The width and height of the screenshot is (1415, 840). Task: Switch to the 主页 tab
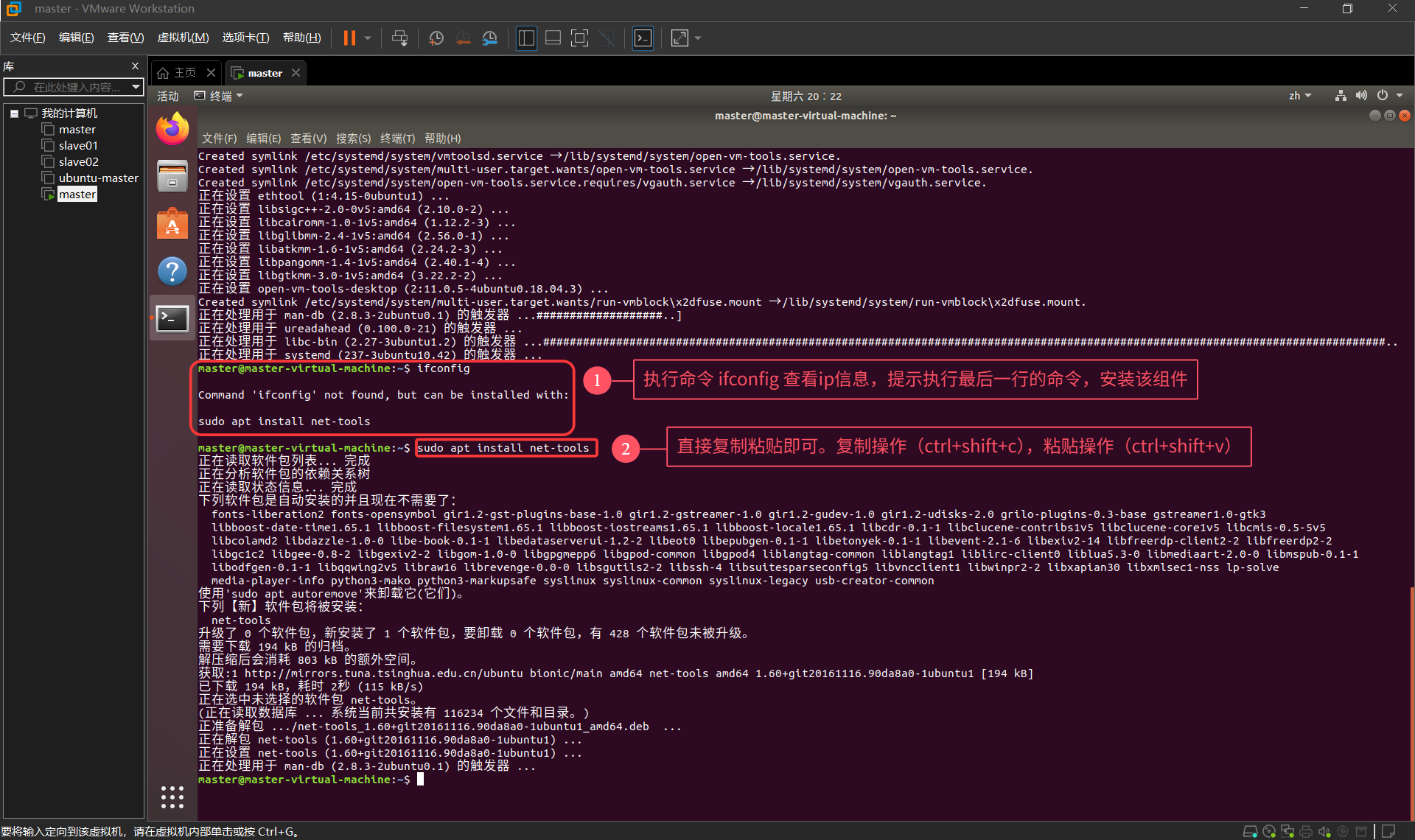185,71
